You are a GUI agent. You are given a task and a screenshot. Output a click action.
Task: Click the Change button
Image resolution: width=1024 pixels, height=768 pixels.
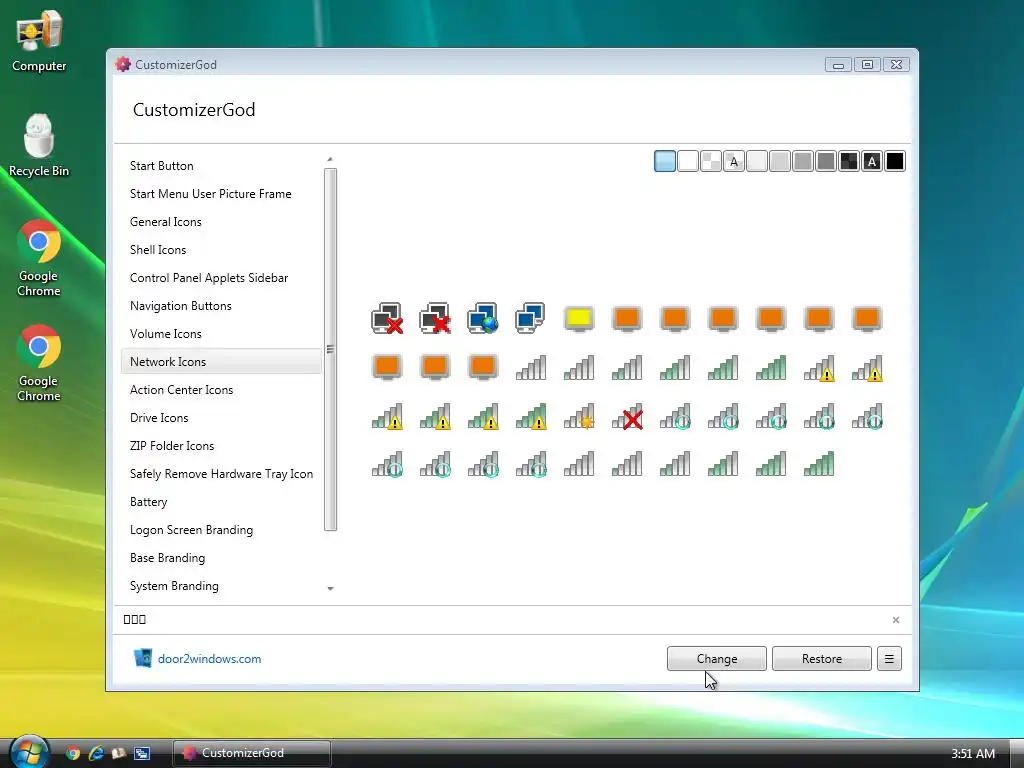click(x=716, y=659)
